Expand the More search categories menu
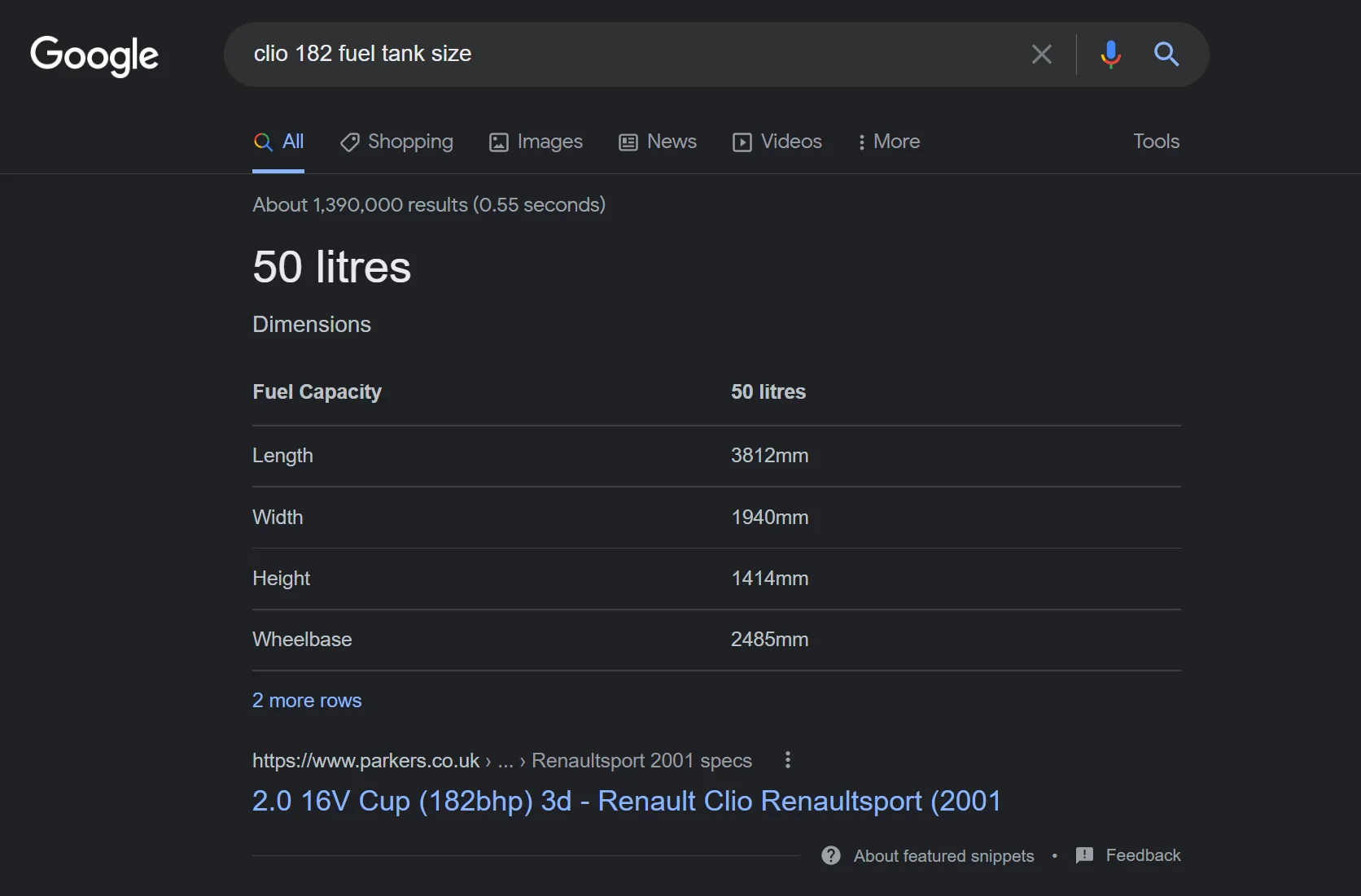The width and height of the screenshot is (1361, 896). click(889, 142)
